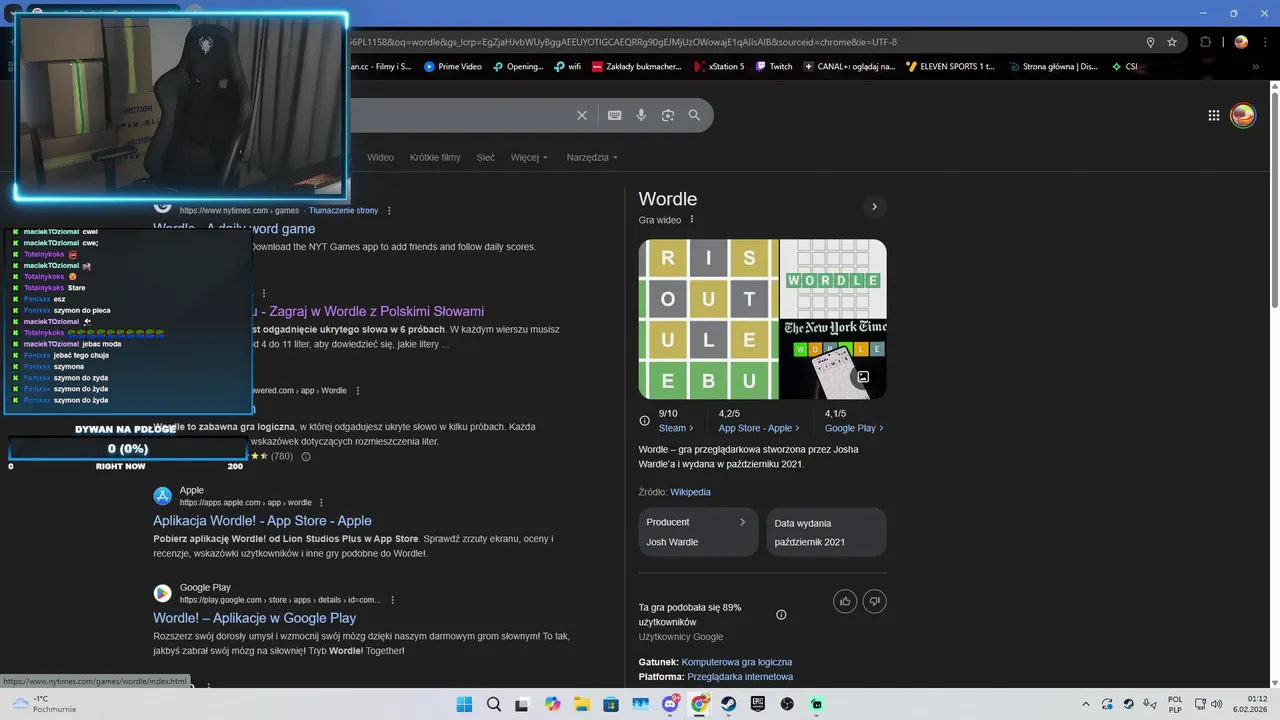Expand the Narzędzia tools dropdown
Image resolution: width=1280 pixels, height=720 pixels.
click(592, 157)
